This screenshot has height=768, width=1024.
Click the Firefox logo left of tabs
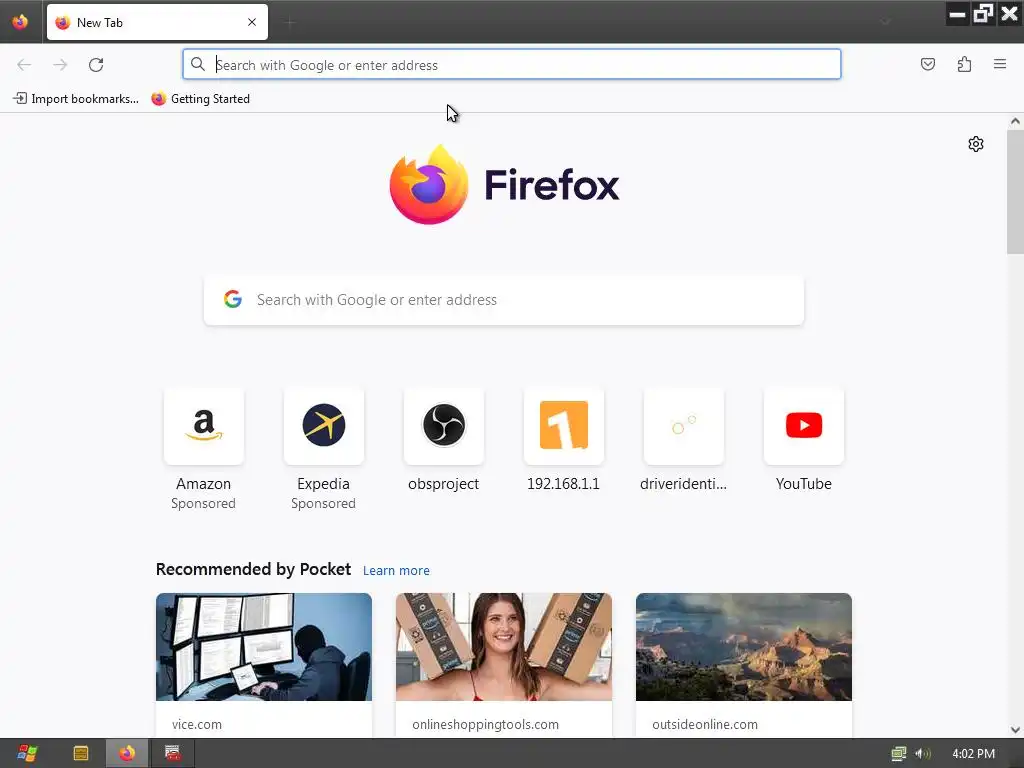[x=20, y=22]
